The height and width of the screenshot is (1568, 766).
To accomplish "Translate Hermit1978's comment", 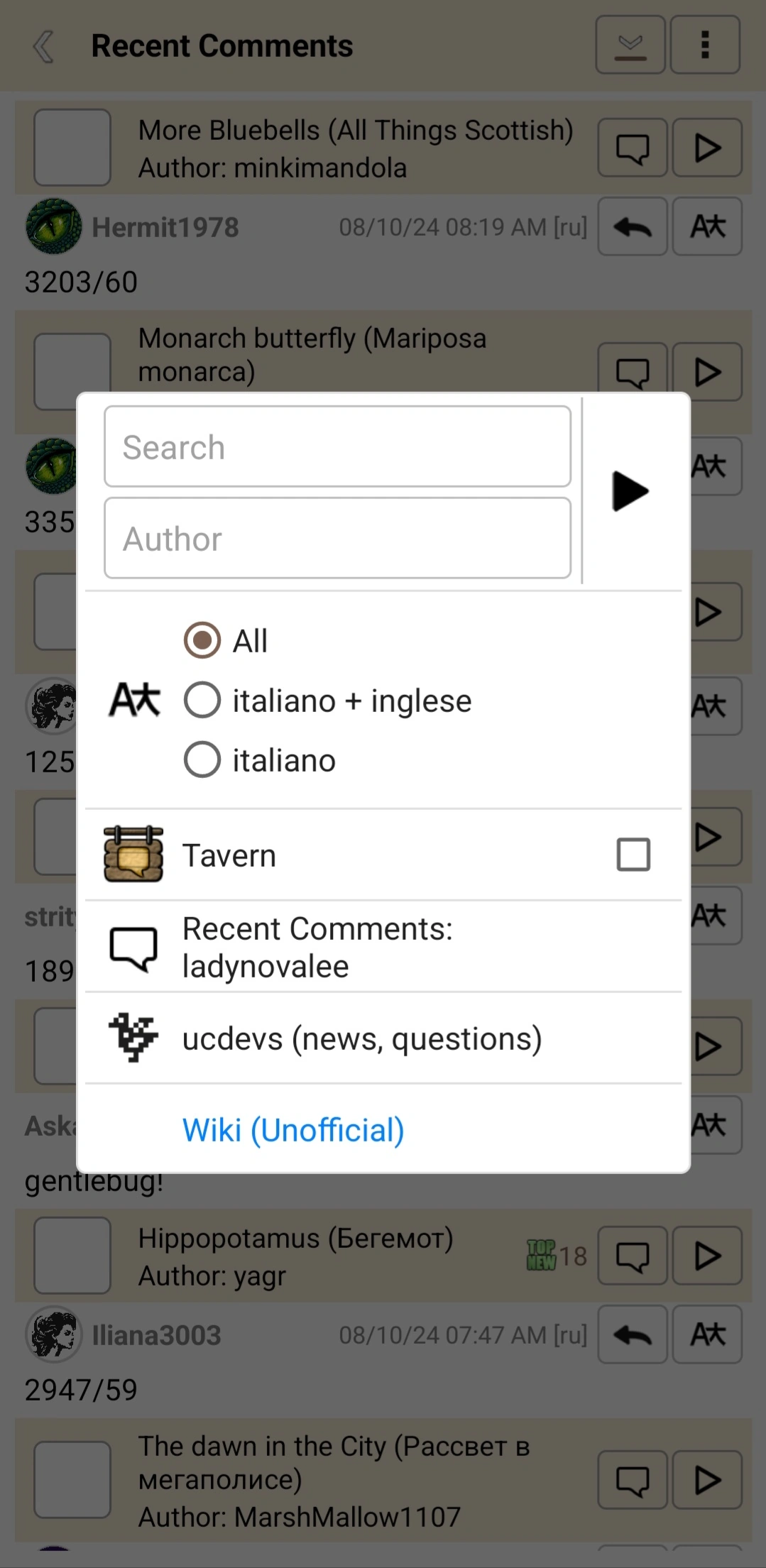I will pos(707,227).
